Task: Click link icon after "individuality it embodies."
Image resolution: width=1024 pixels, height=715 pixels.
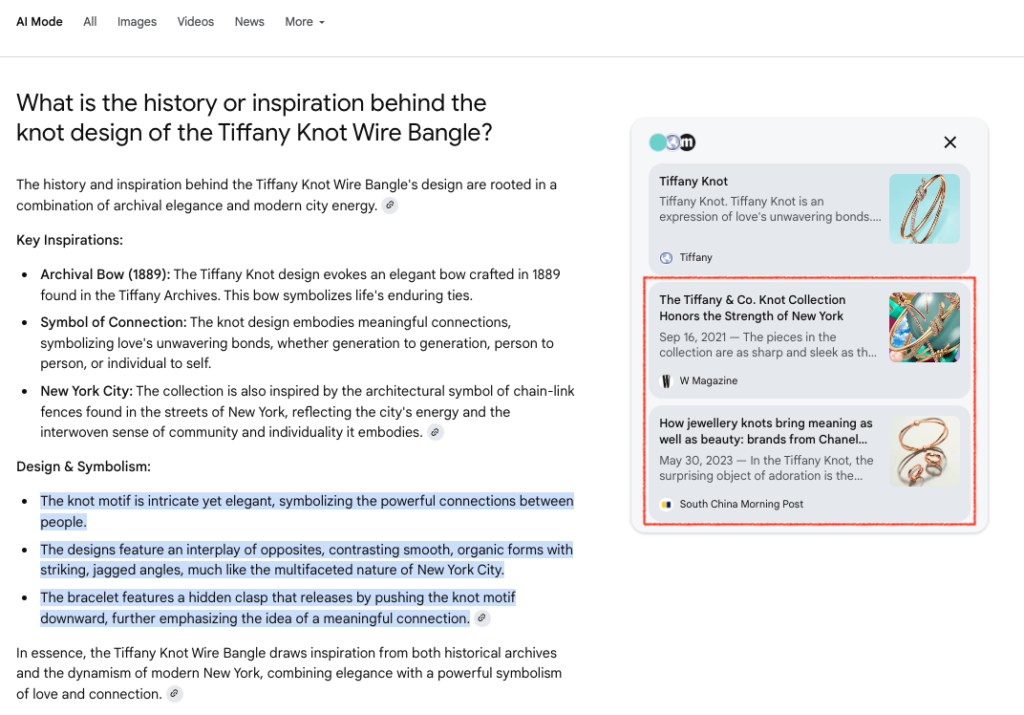Action: coord(435,432)
